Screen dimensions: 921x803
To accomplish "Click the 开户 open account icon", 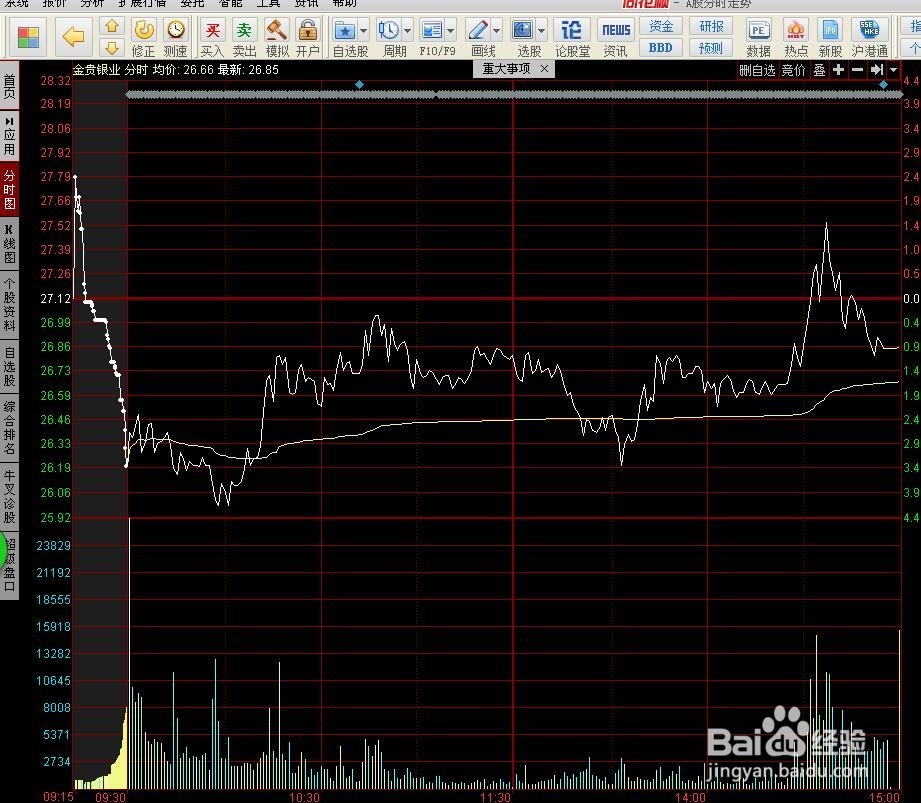I will tap(308, 38).
